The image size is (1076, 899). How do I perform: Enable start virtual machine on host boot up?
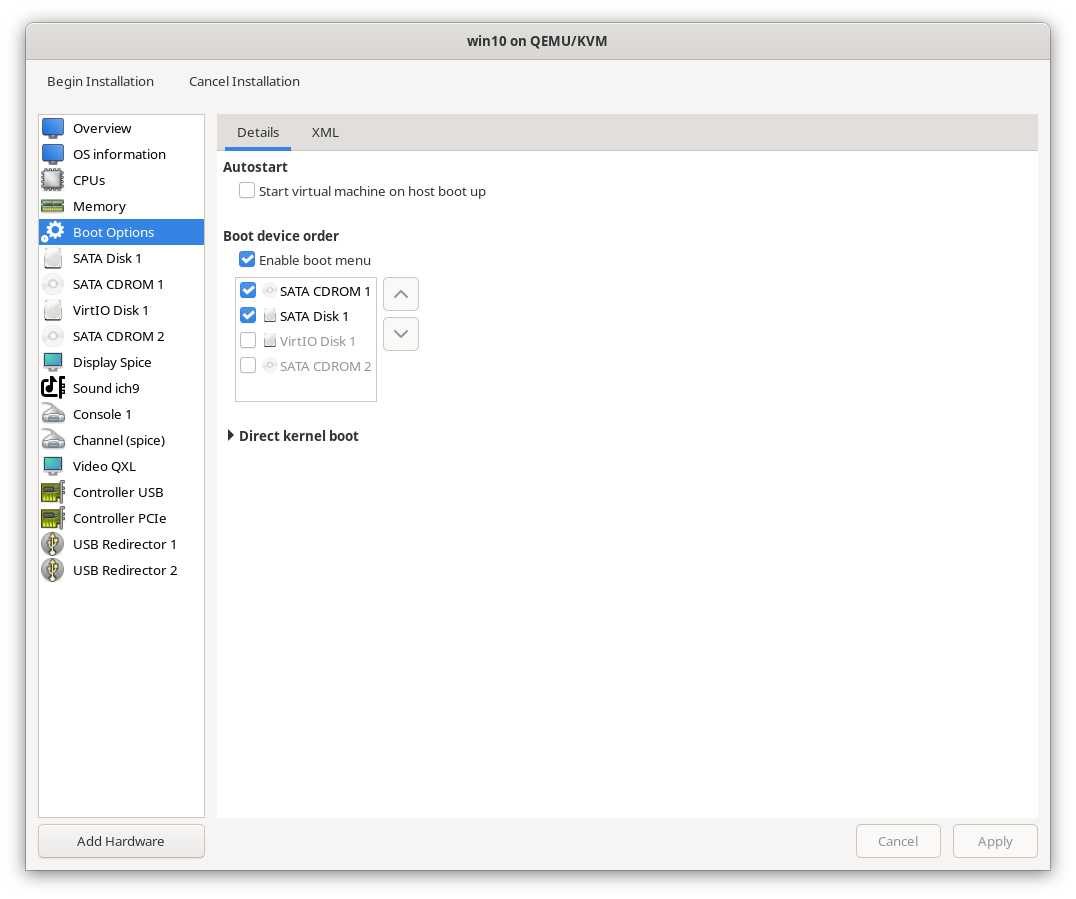(x=247, y=191)
